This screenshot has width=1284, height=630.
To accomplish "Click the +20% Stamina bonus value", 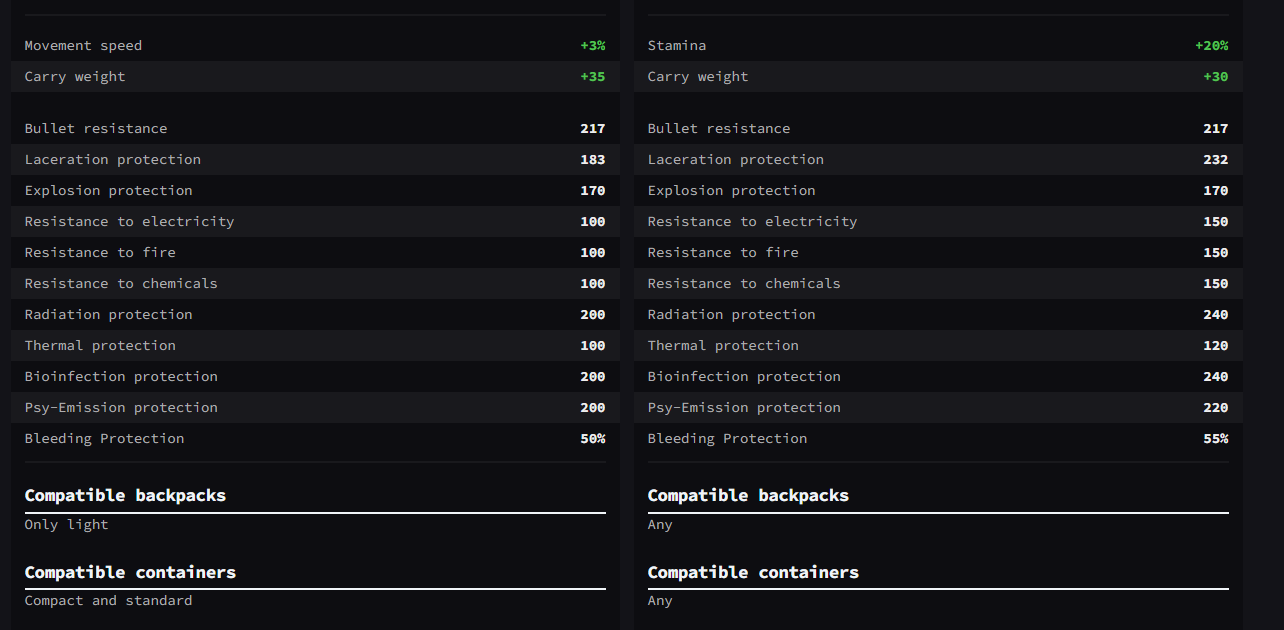I will (x=1211, y=46).
